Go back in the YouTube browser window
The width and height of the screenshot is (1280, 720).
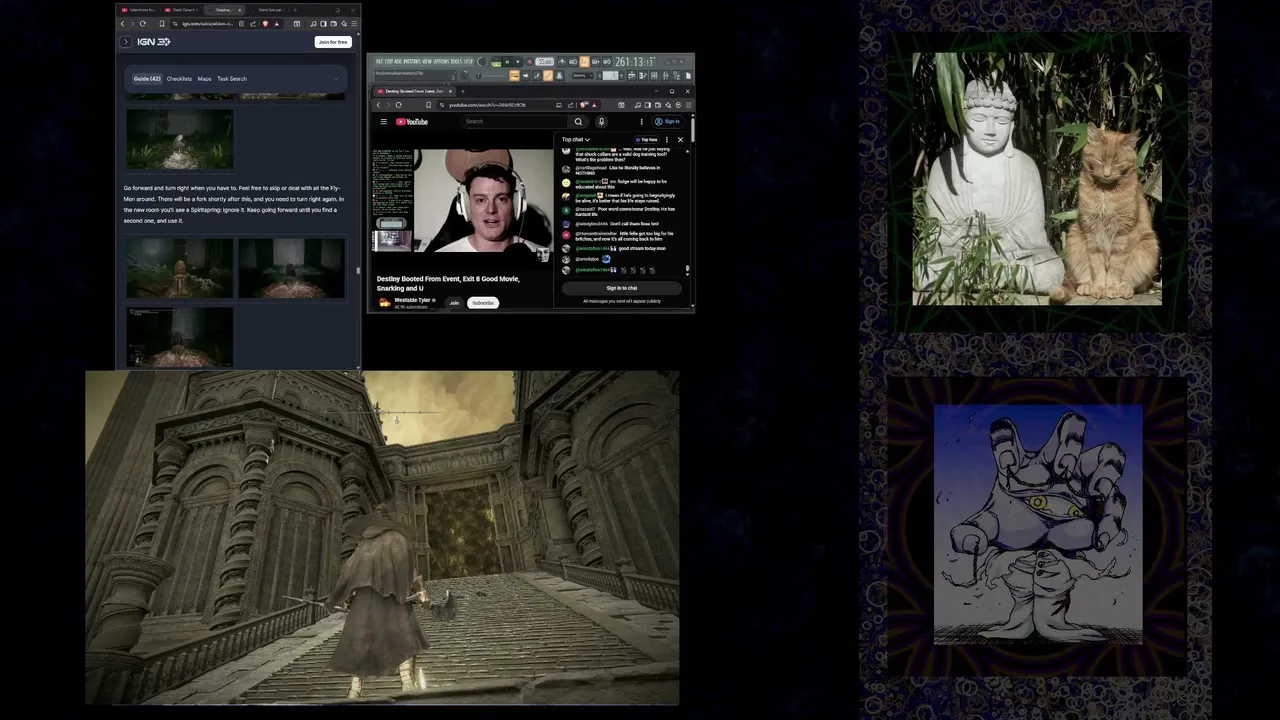pyautogui.click(x=378, y=105)
